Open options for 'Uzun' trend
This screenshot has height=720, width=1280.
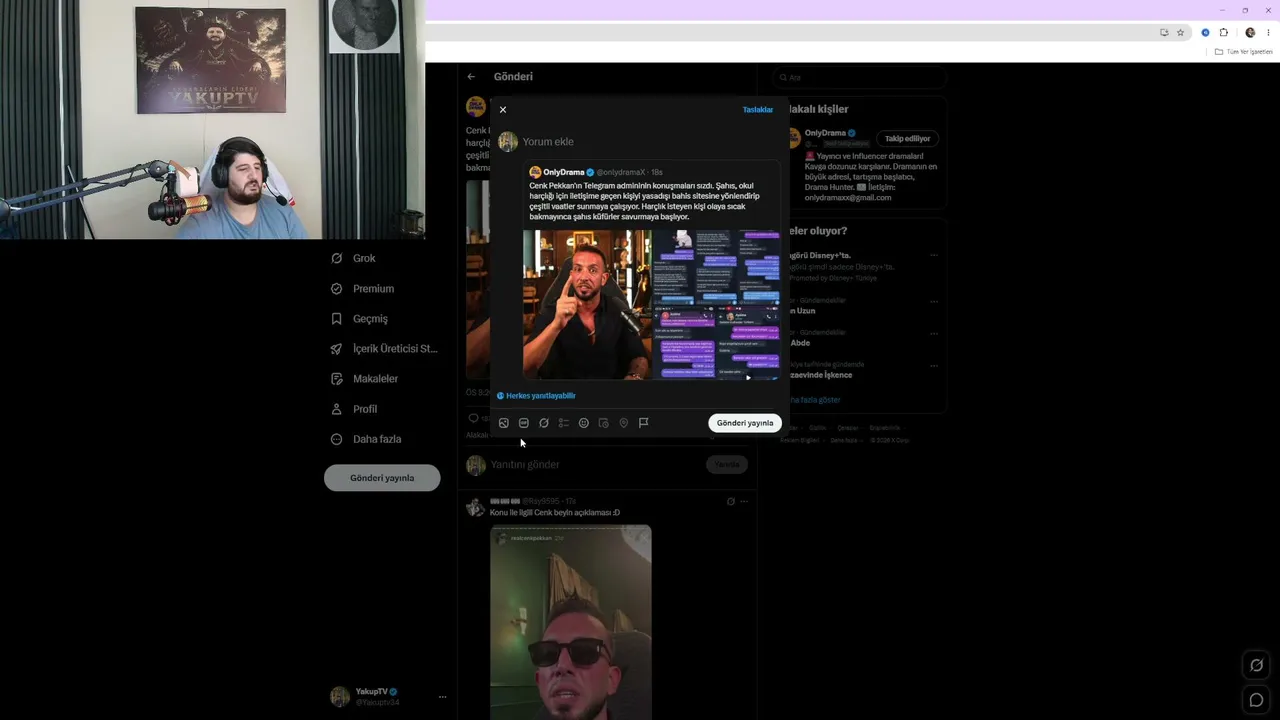coord(934,301)
